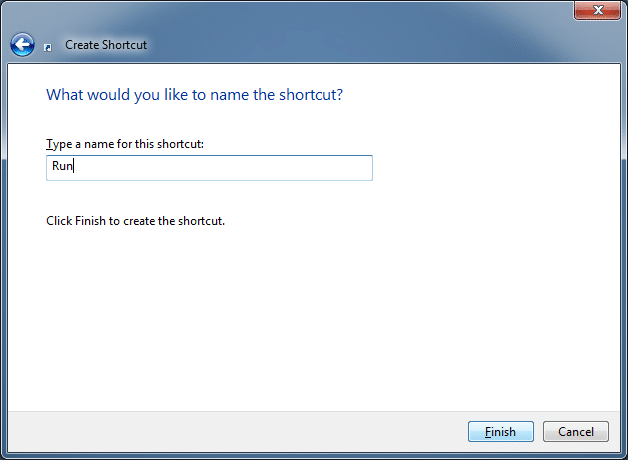Cancel the Create Shortcut wizard
This screenshot has height=460, width=628.
[x=576, y=432]
